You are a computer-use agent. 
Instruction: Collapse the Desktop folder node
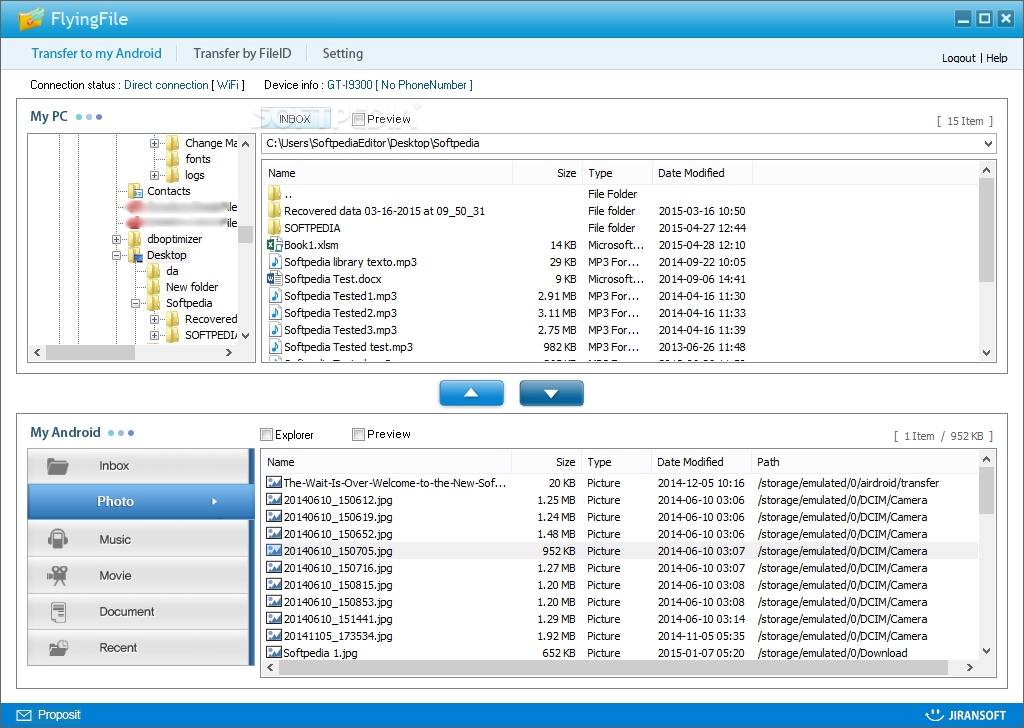(x=116, y=255)
